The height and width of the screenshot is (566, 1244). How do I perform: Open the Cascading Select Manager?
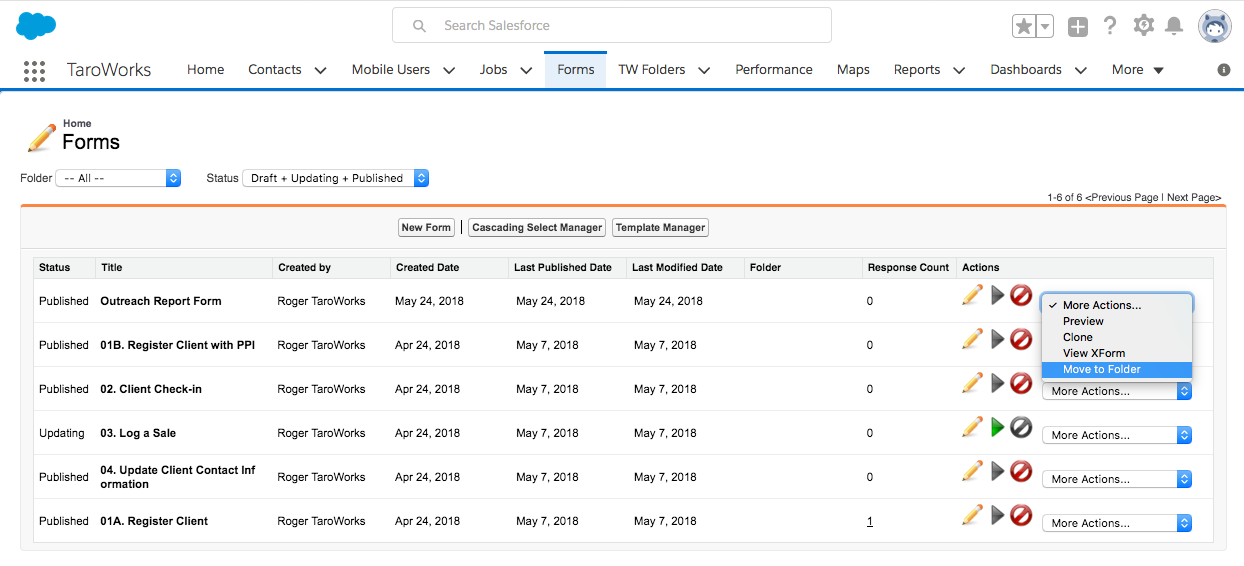point(537,228)
